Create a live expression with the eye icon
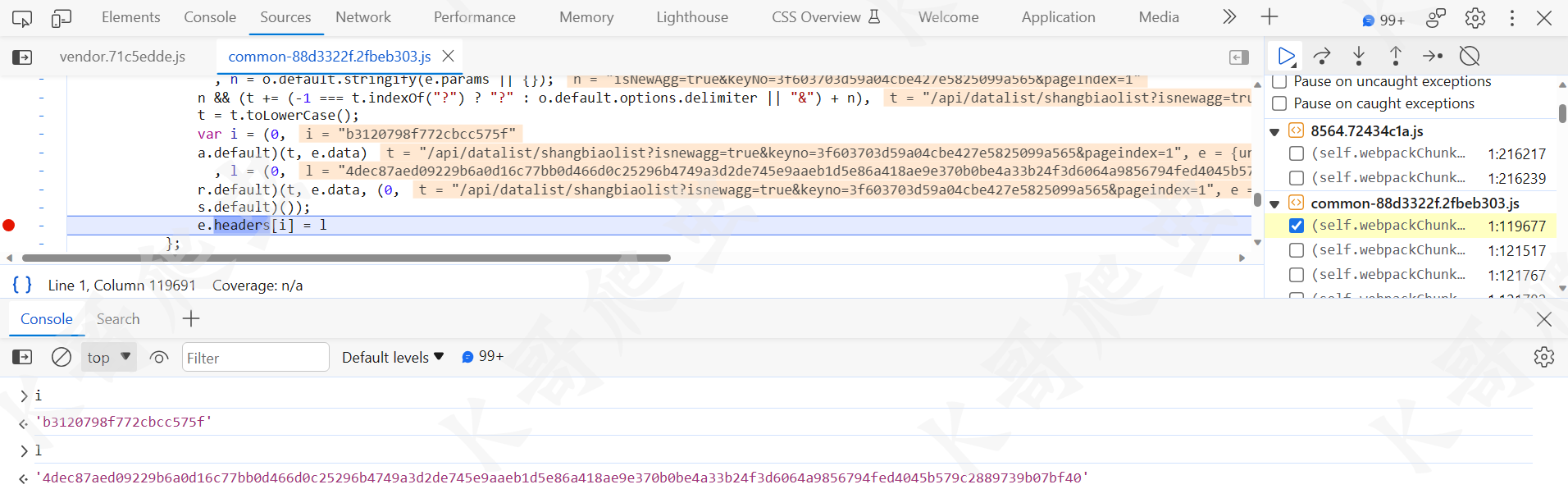Image resolution: width=1568 pixels, height=489 pixels. point(159,357)
